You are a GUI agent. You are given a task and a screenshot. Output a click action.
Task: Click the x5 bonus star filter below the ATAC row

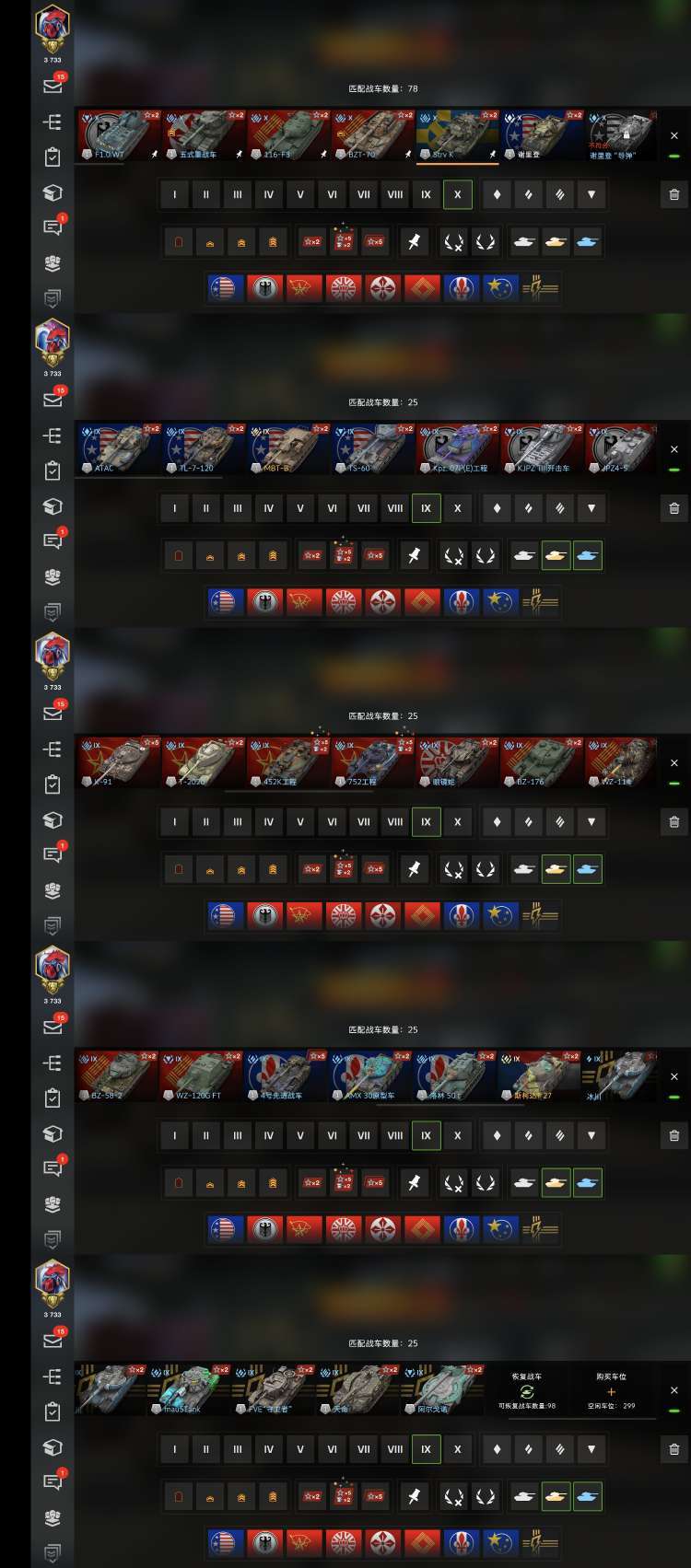[x=374, y=555]
